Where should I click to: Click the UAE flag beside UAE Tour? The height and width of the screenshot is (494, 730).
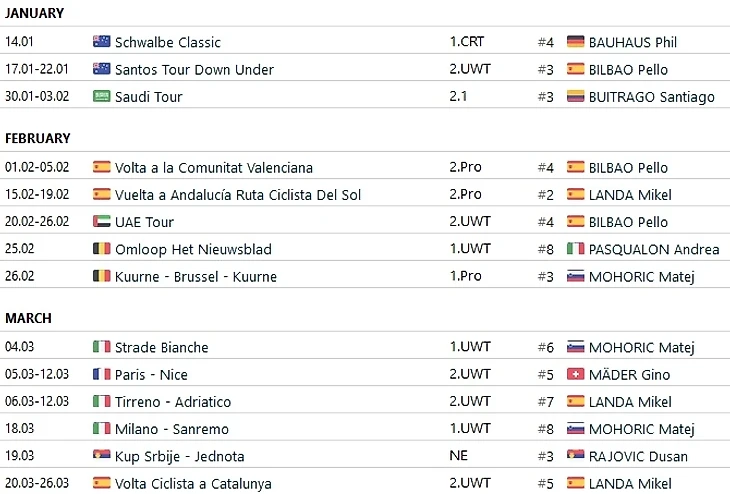[101, 222]
